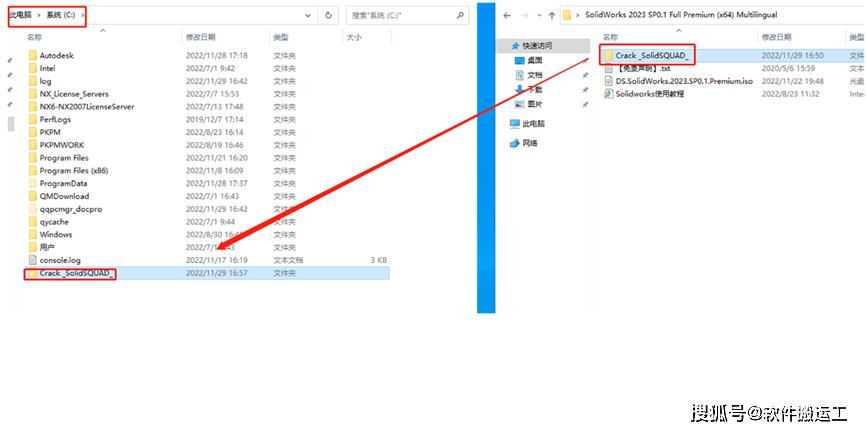The height and width of the screenshot is (432, 866).
Task: Click 文本文档 type of console.log
Action: click(288, 260)
